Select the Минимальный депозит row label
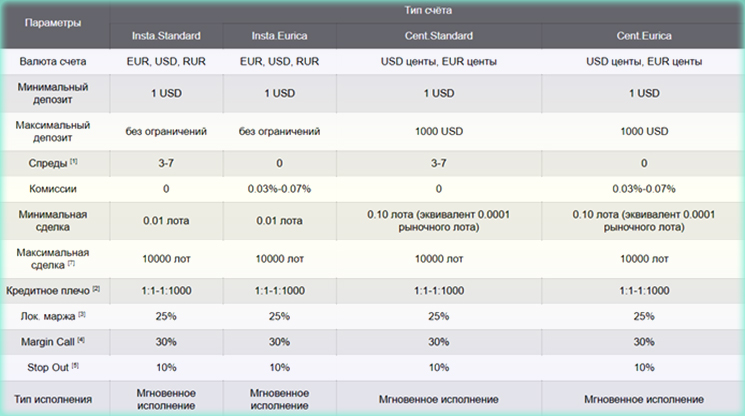Viewport: 745px width, 416px height. point(53,95)
